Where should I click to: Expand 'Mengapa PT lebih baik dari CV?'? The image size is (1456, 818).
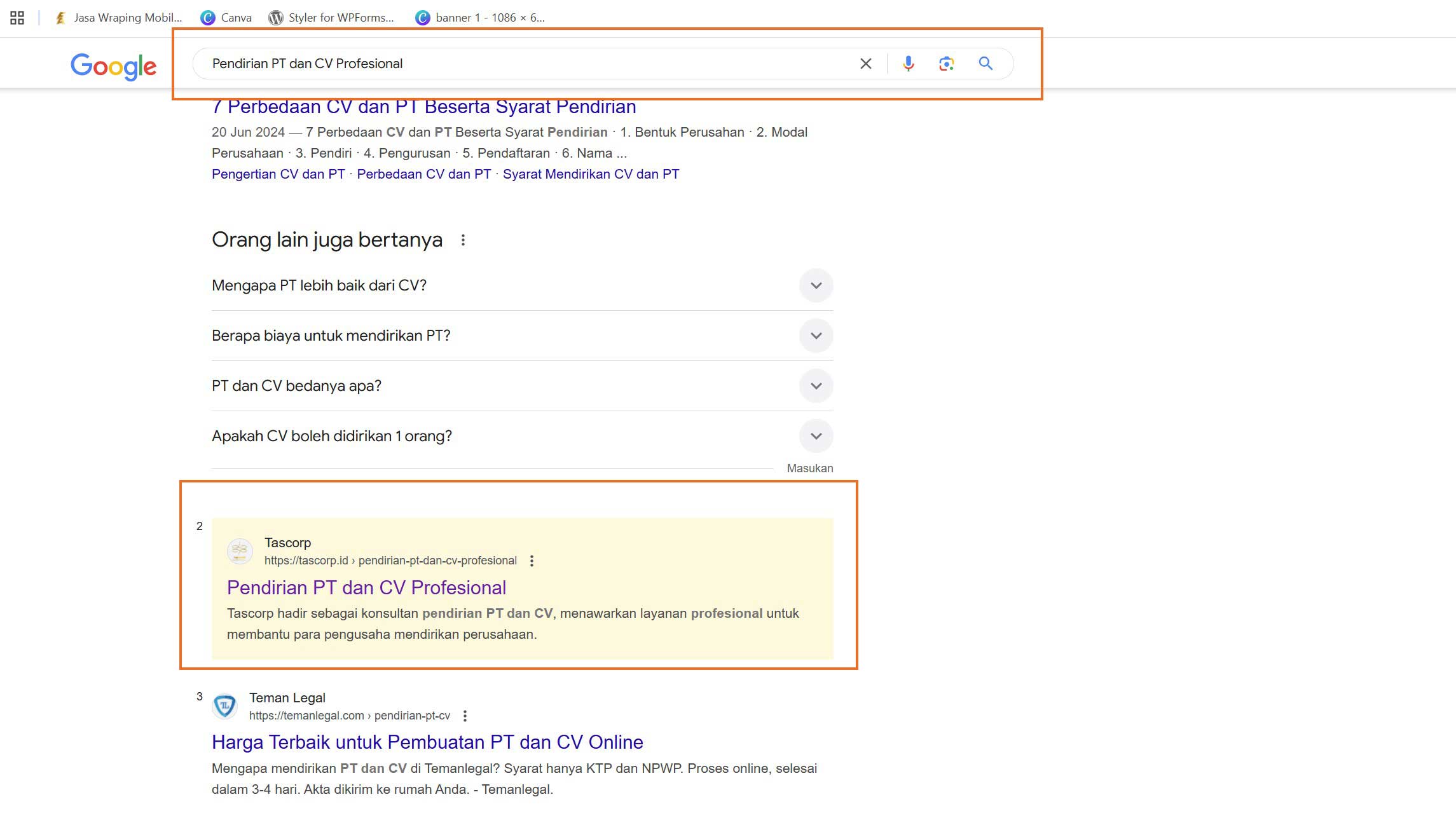click(522, 285)
